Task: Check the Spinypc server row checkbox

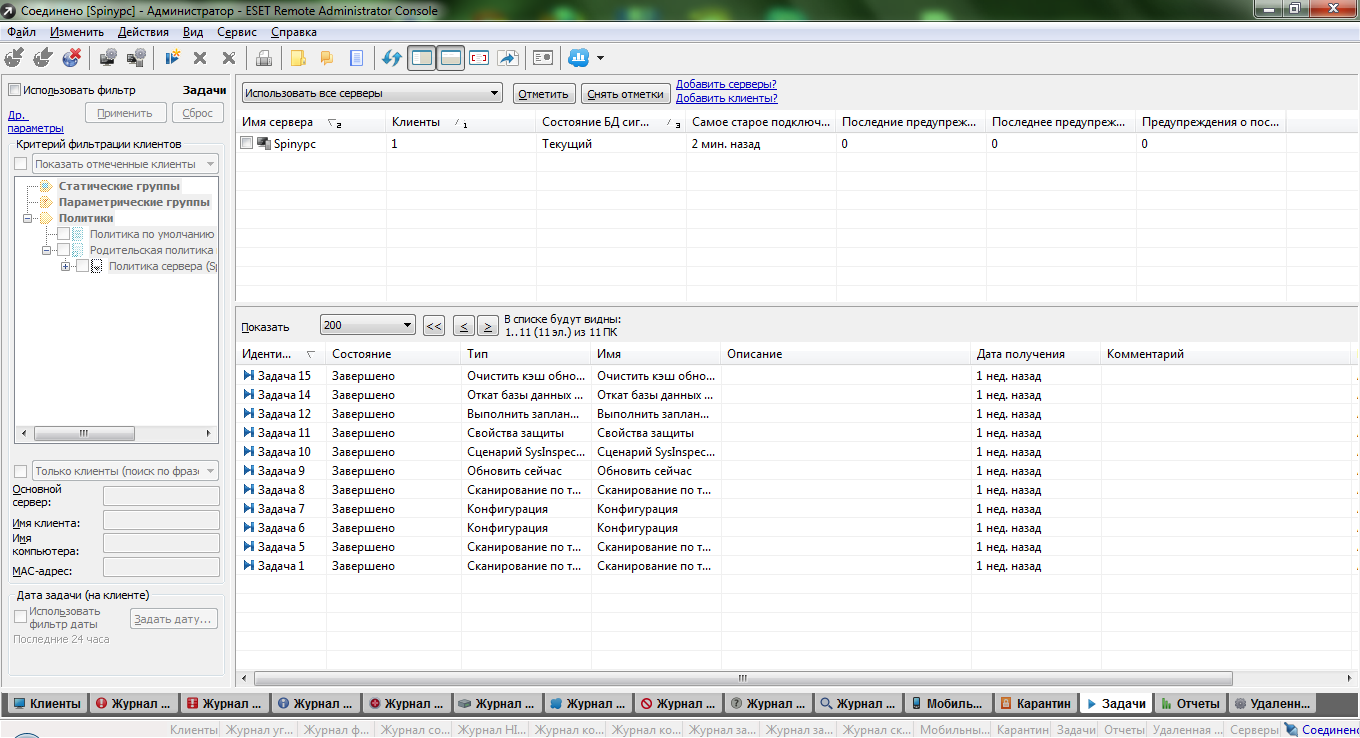Action: (247, 144)
